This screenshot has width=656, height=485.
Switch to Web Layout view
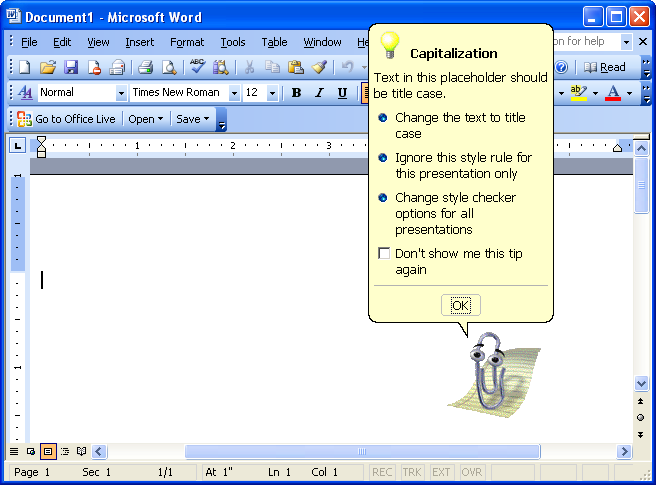(31, 452)
